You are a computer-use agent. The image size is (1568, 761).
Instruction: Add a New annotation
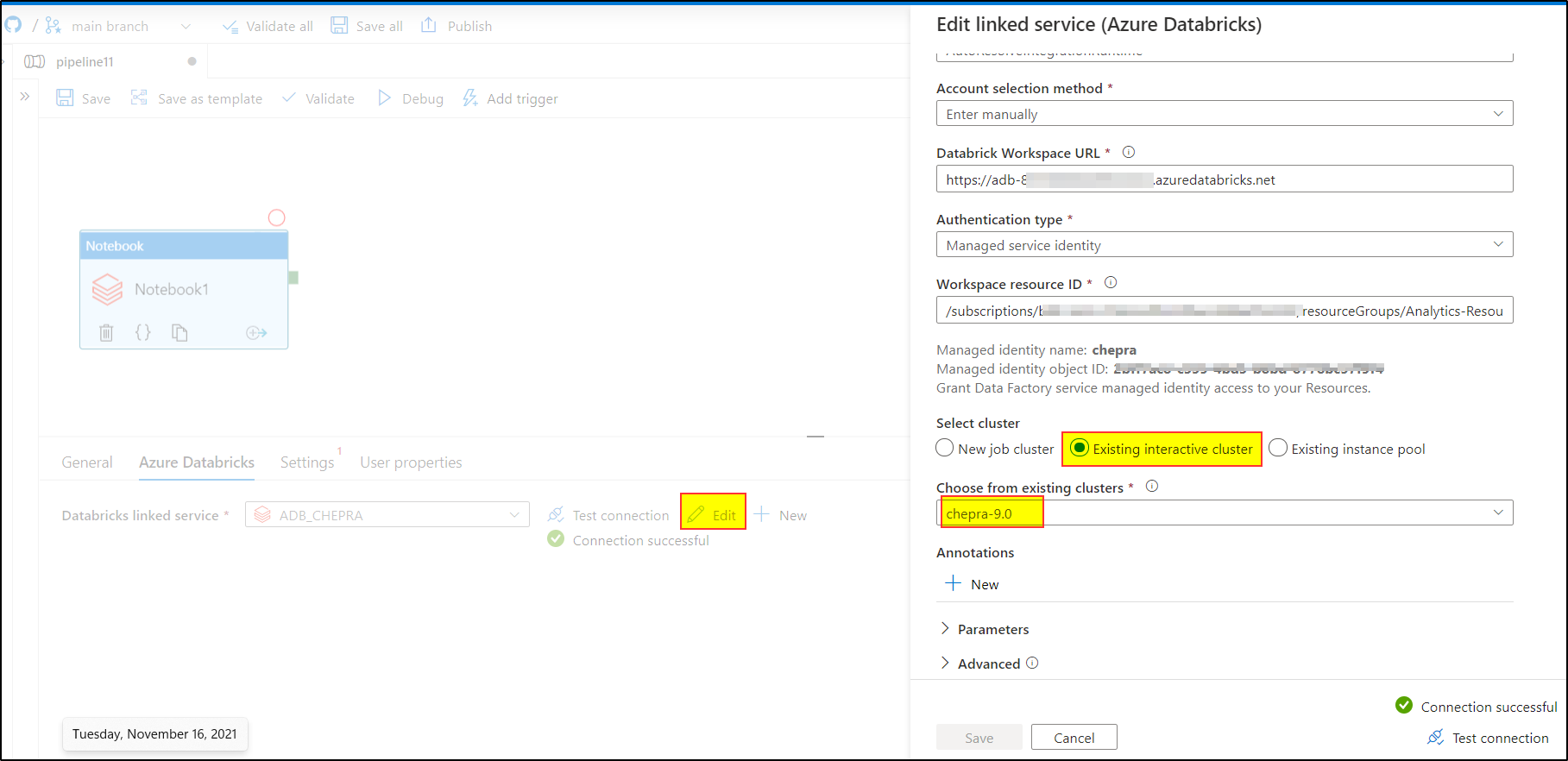[x=972, y=584]
